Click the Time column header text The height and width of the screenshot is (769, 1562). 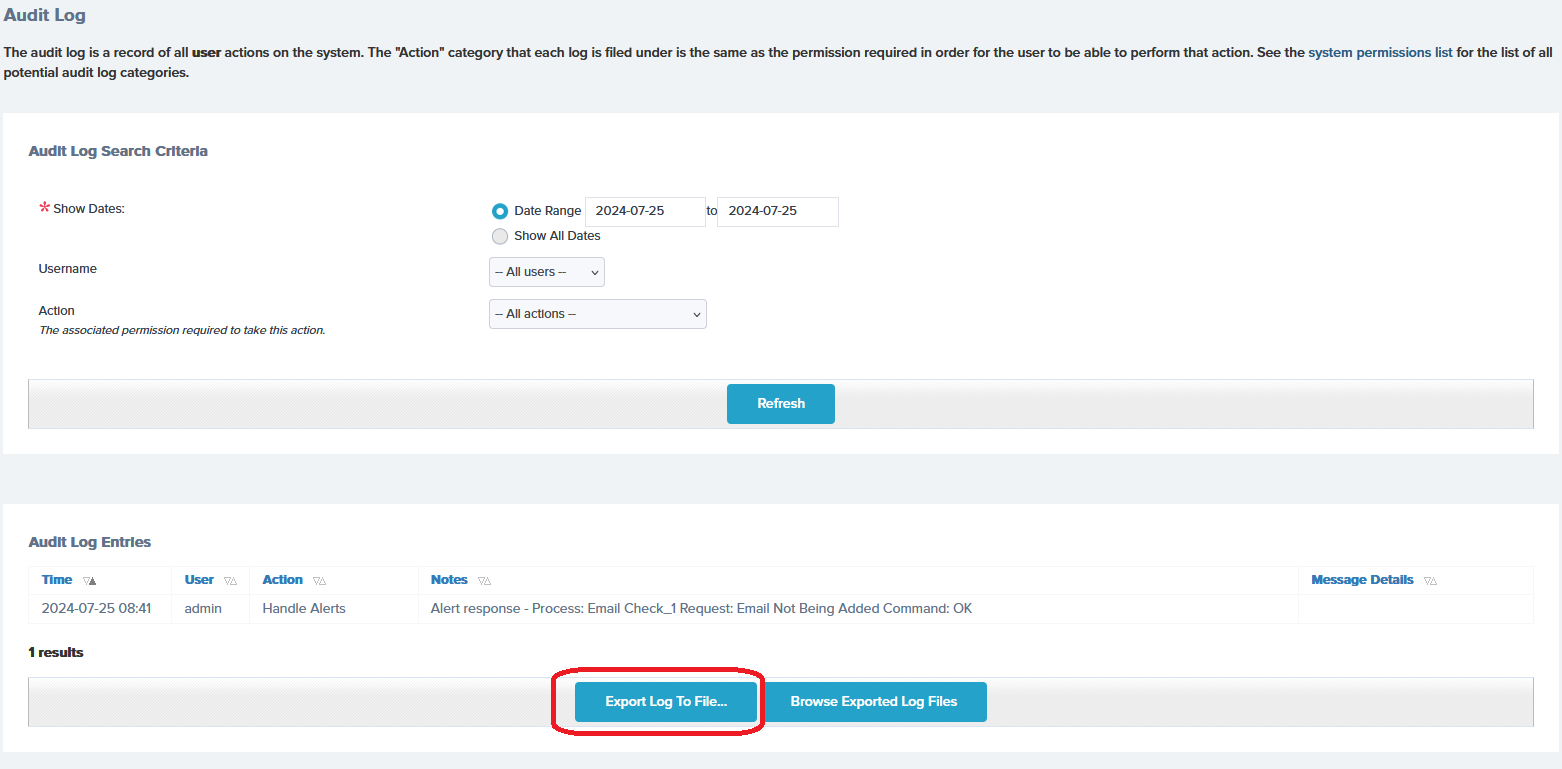(57, 580)
